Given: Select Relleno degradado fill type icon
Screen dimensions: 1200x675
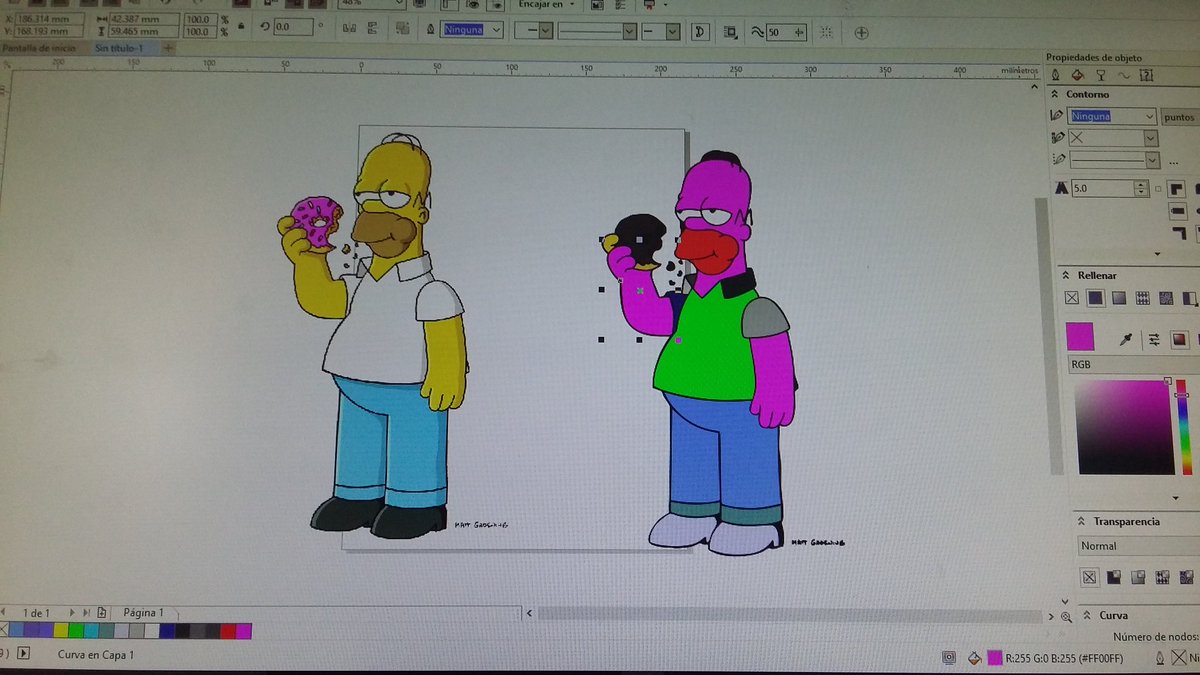Looking at the screenshot, I should [1119, 297].
